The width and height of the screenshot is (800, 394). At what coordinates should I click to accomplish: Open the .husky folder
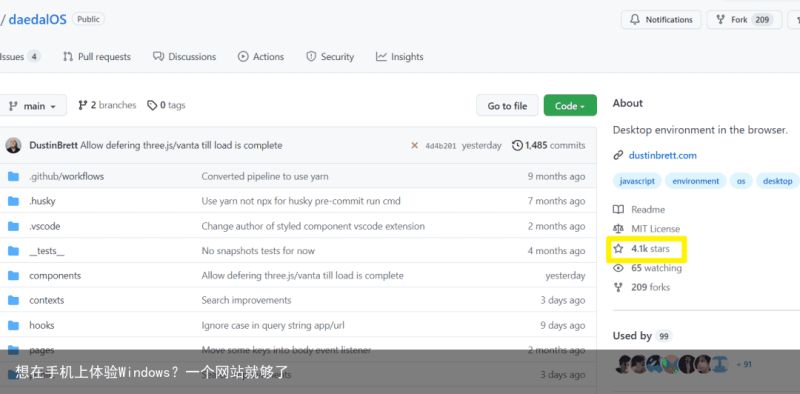click(42, 201)
